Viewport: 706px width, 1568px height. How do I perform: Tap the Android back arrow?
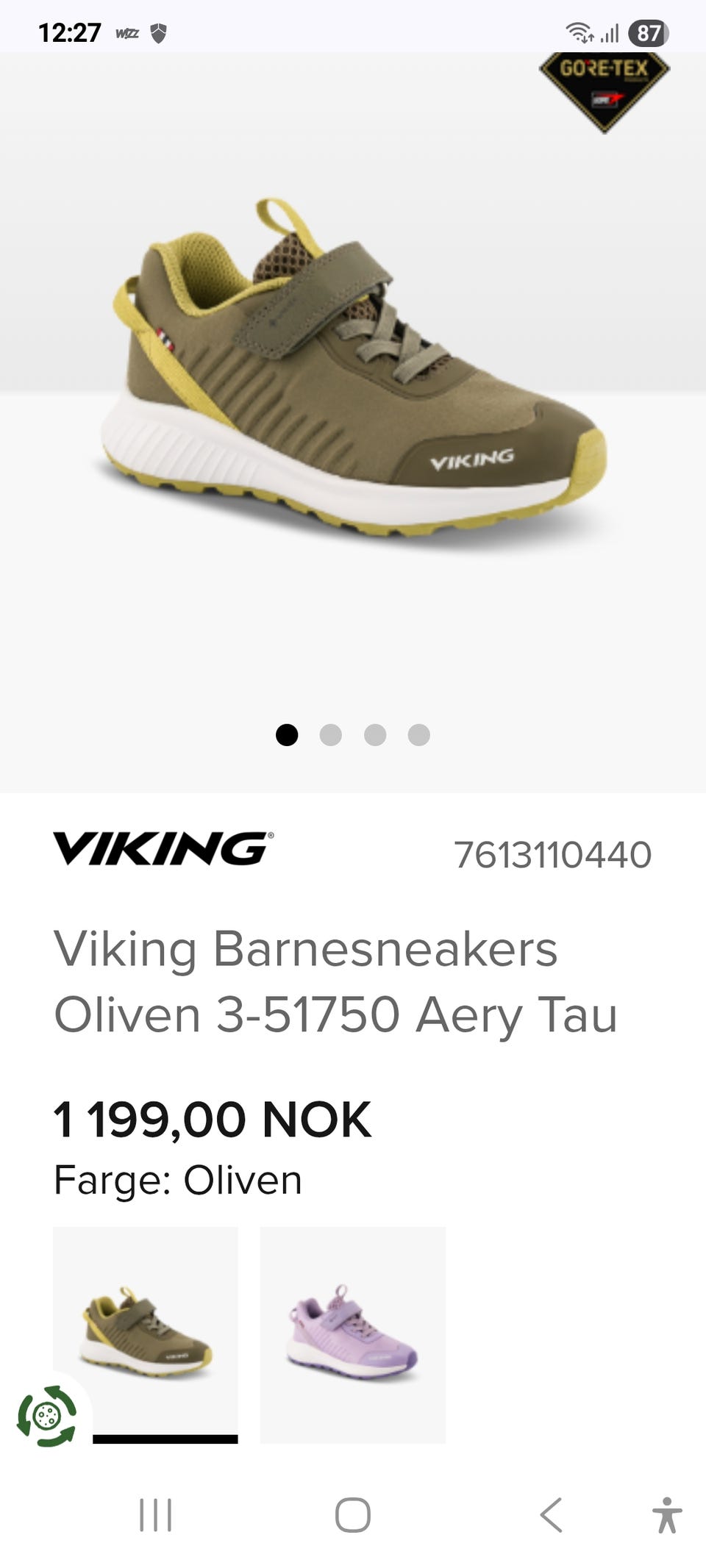(x=552, y=1515)
